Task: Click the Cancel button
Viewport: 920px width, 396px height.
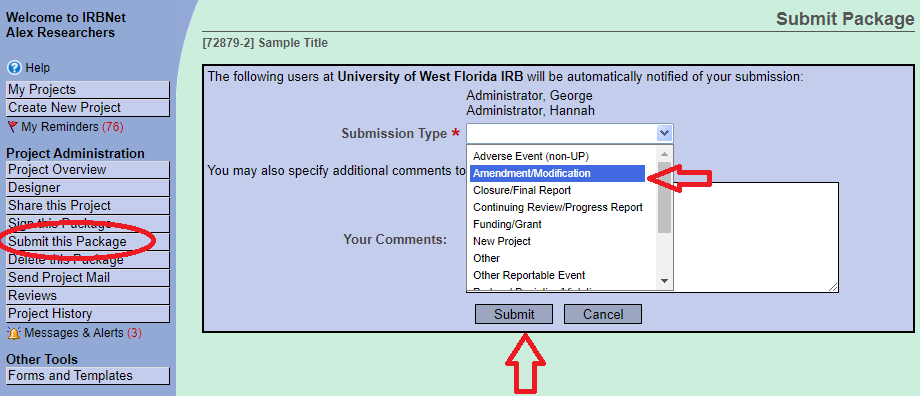Action: (603, 314)
